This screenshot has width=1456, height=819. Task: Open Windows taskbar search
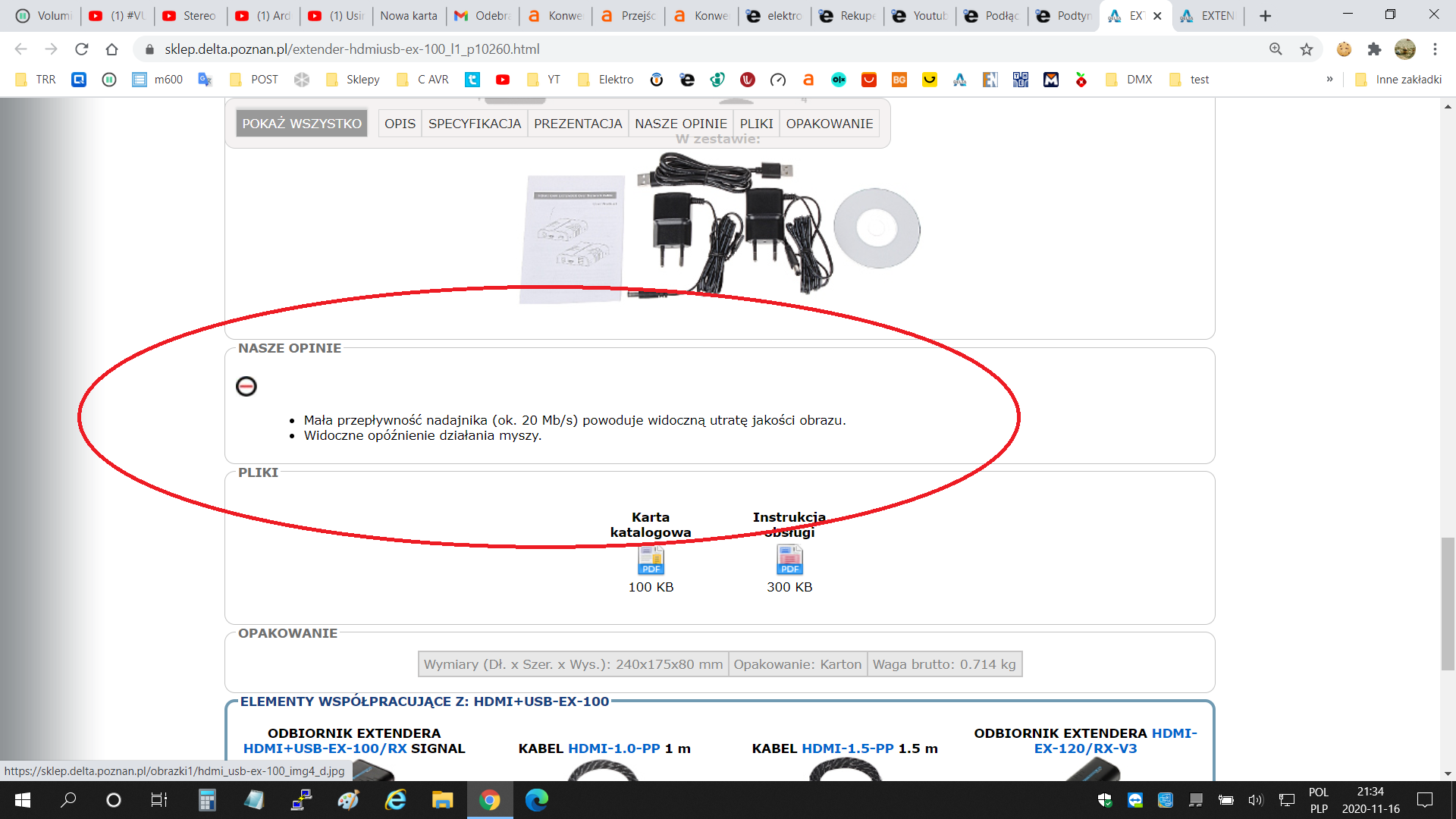(x=68, y=800)
